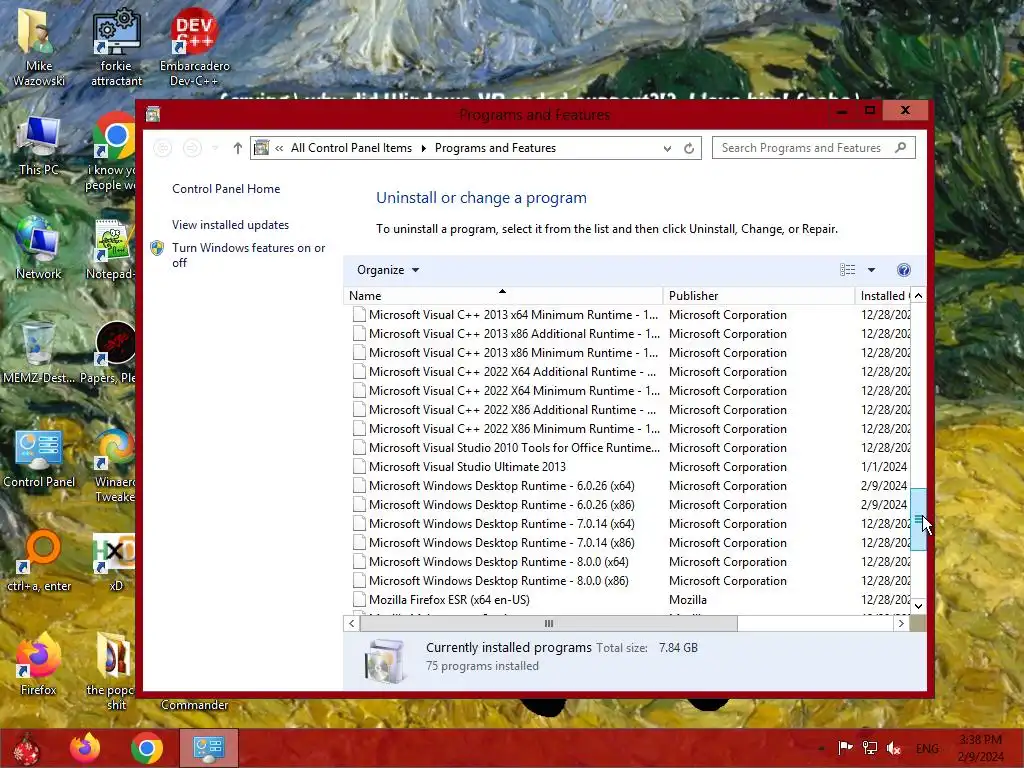The height and width of the screenshot is (768, 1024).
Task: Launch Embarcadero Dev-C++ from desktop
Action: coord(195,47)
